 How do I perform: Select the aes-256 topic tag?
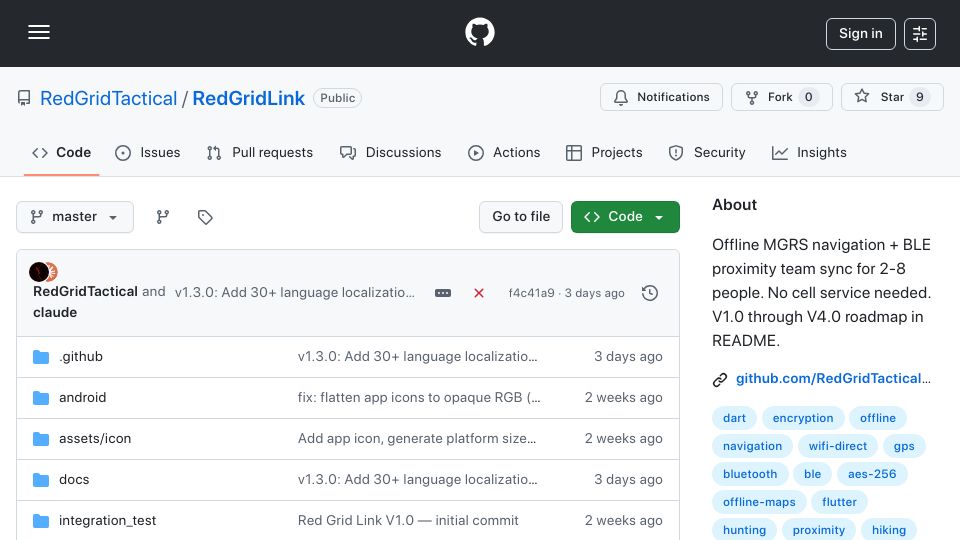872,474
